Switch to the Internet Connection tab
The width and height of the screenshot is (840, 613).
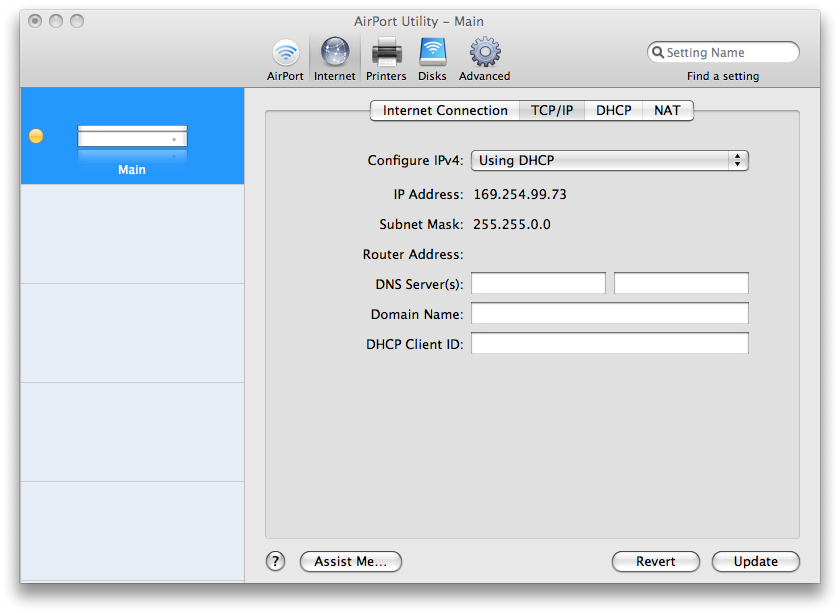pyautogui.click(x=445, y=110)
